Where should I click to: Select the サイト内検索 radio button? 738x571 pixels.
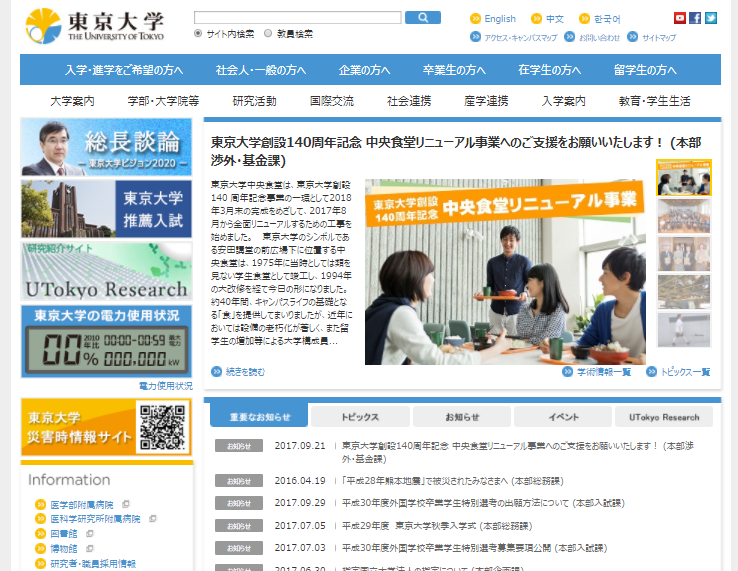[x=198, y=33]
